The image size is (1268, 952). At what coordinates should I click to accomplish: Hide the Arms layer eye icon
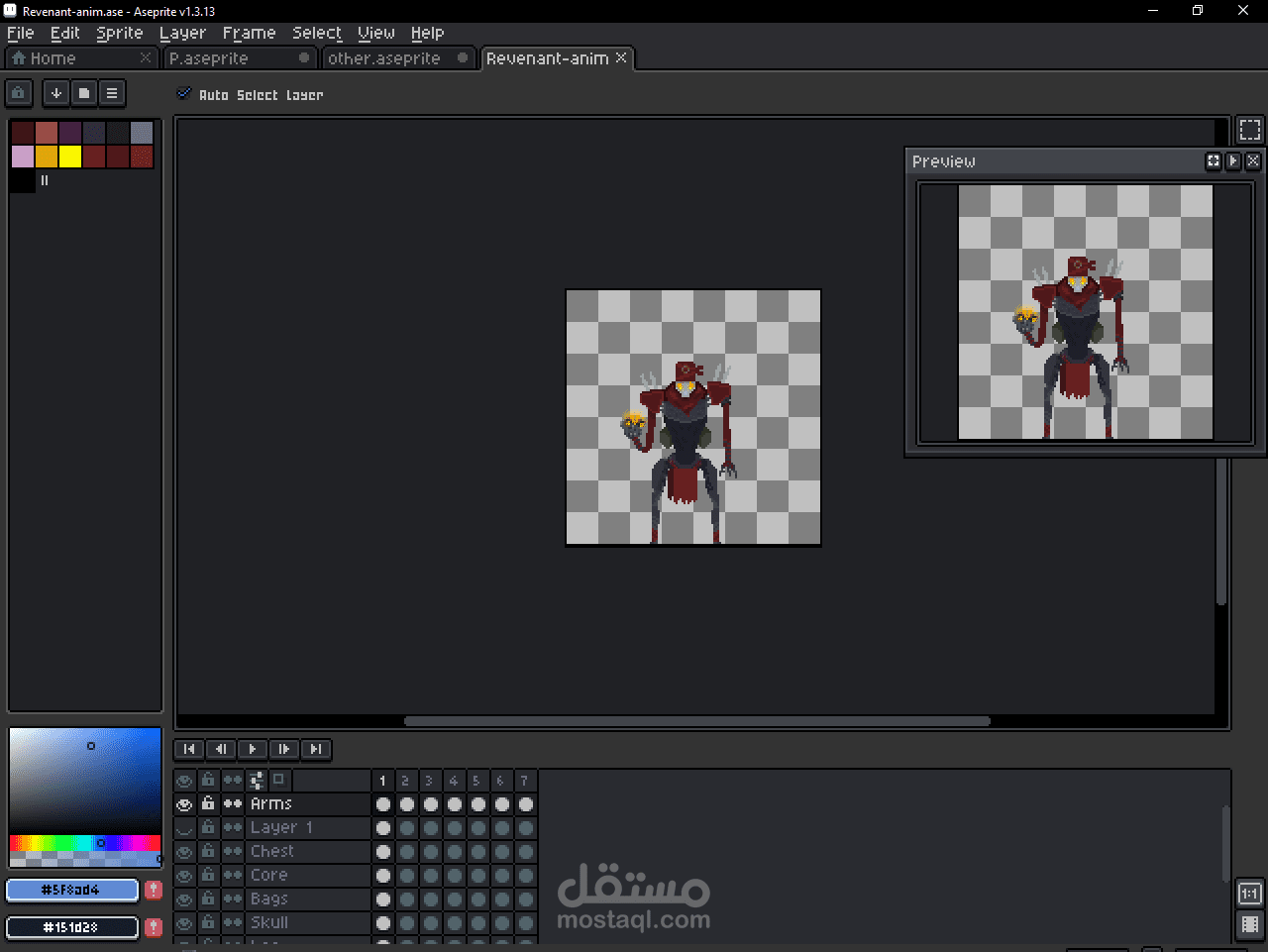pos(184,804)
